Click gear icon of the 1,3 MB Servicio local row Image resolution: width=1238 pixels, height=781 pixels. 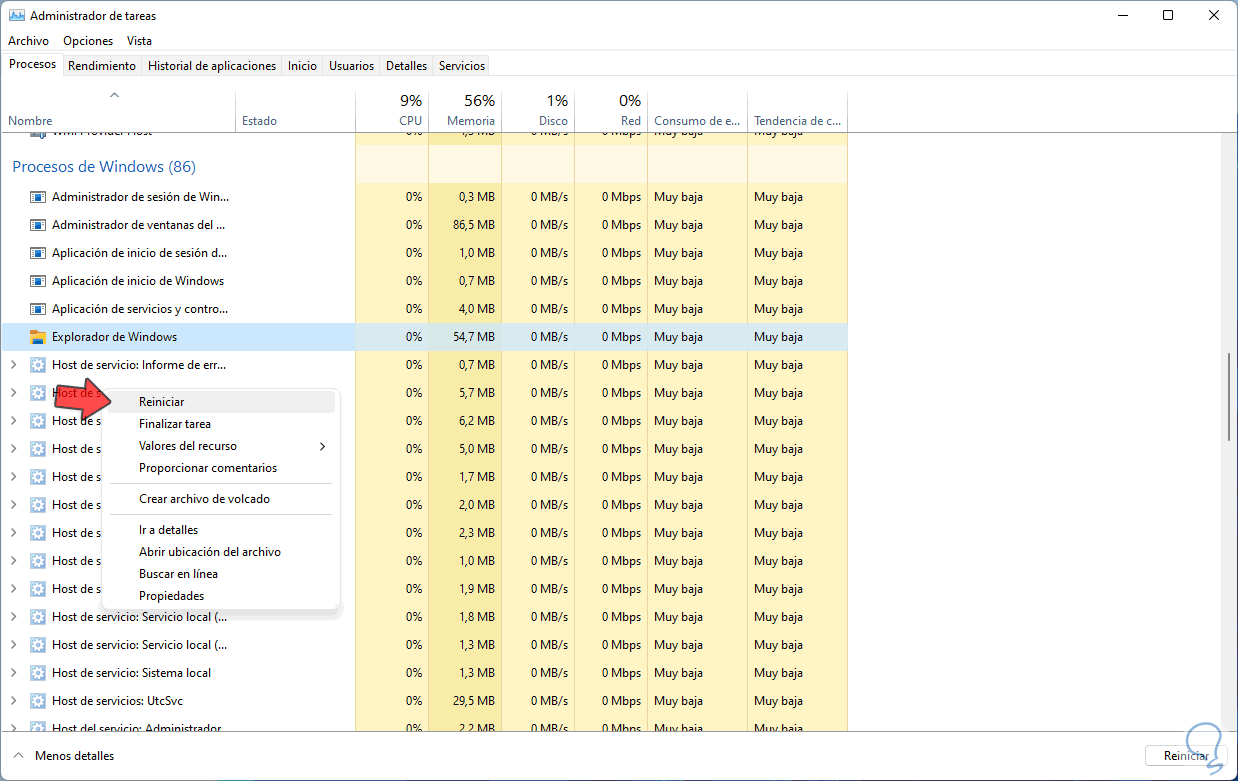(38, 645)
